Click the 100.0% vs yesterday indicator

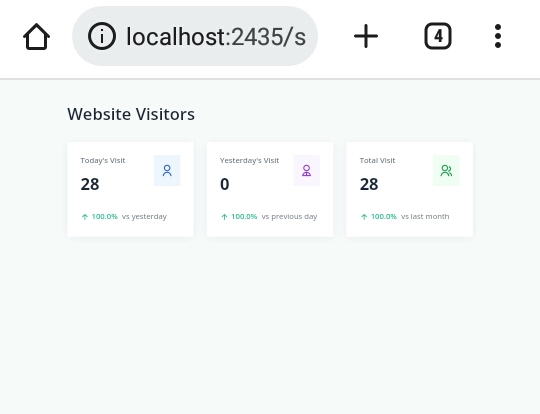point(124,217)
